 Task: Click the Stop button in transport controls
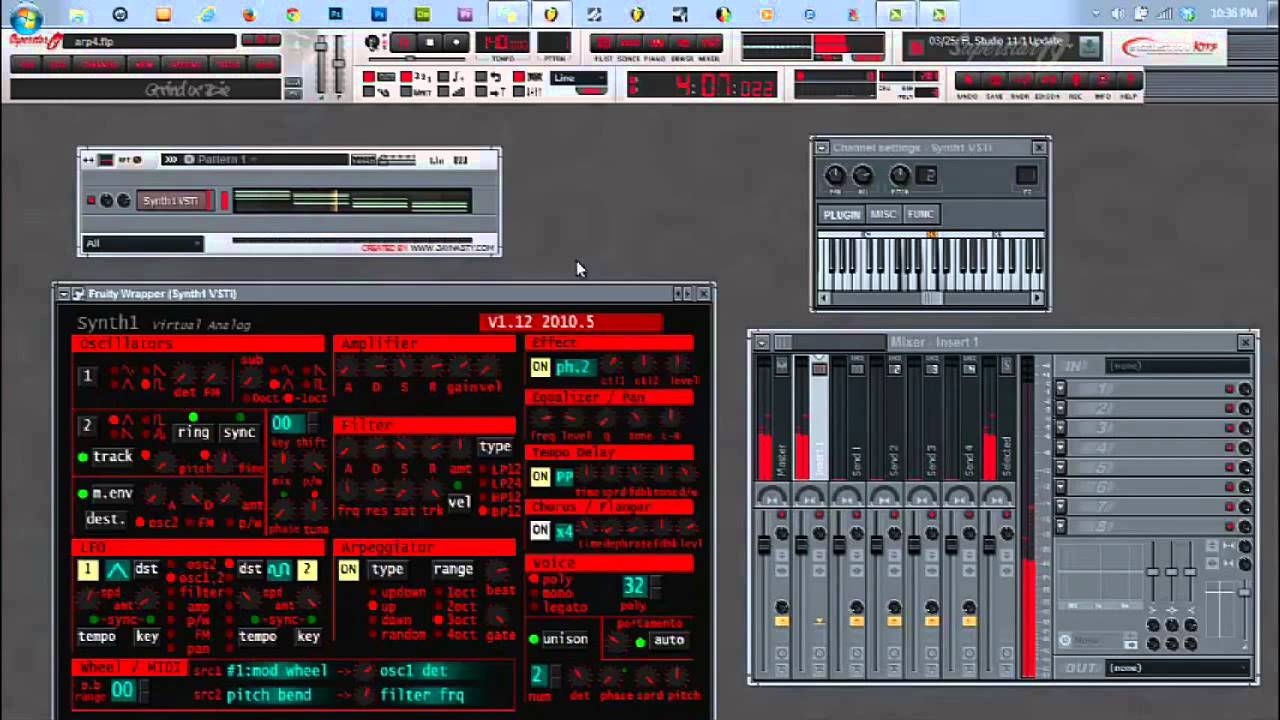430,42
